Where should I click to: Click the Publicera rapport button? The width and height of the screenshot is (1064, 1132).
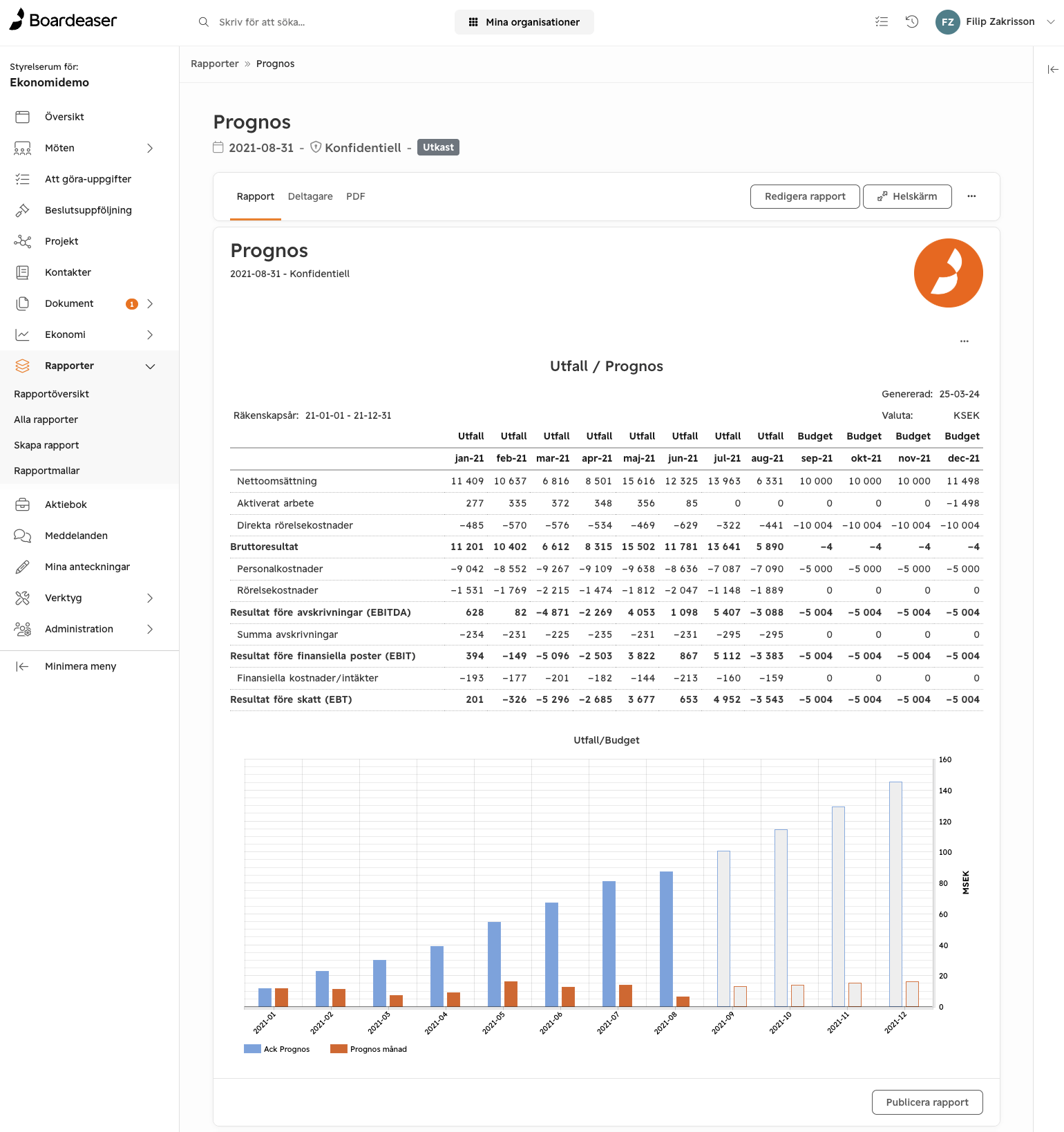tap(927, 1102)
